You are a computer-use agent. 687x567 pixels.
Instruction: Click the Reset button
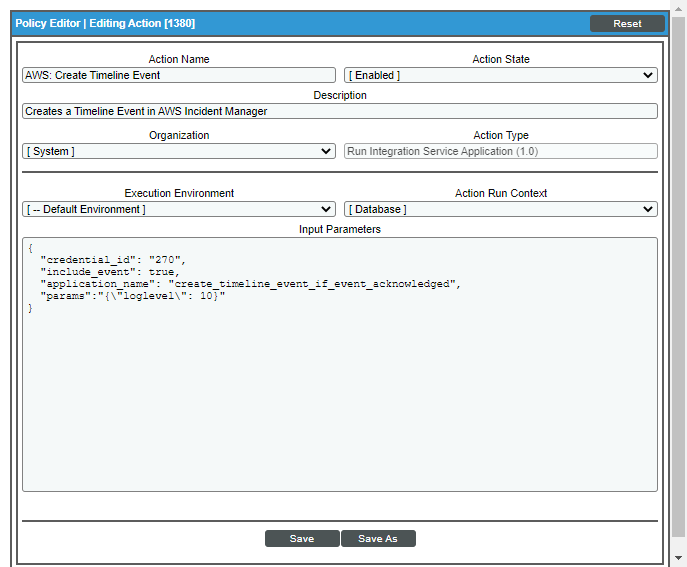627,24
